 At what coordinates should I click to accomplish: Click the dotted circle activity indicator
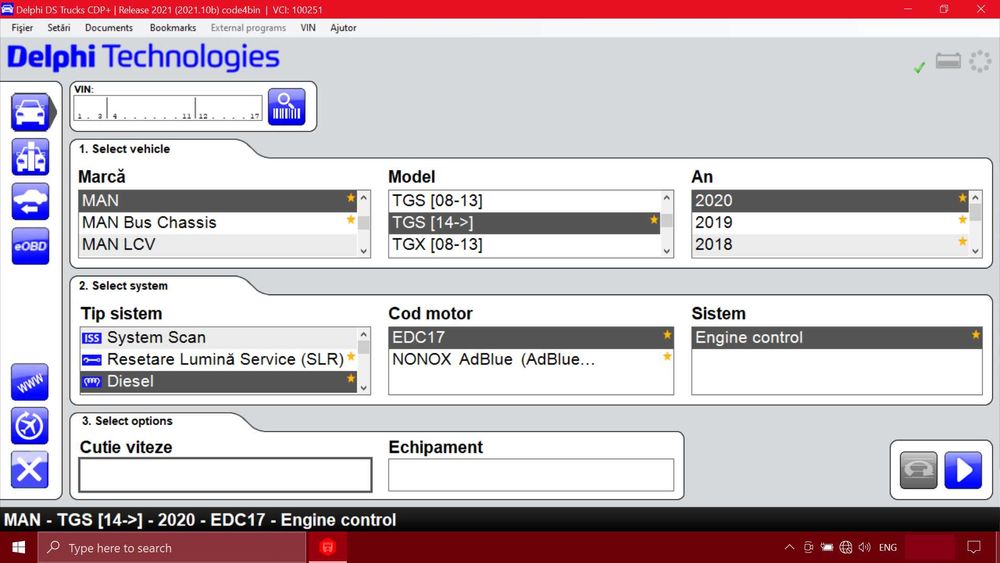click(x=980, y=61)
